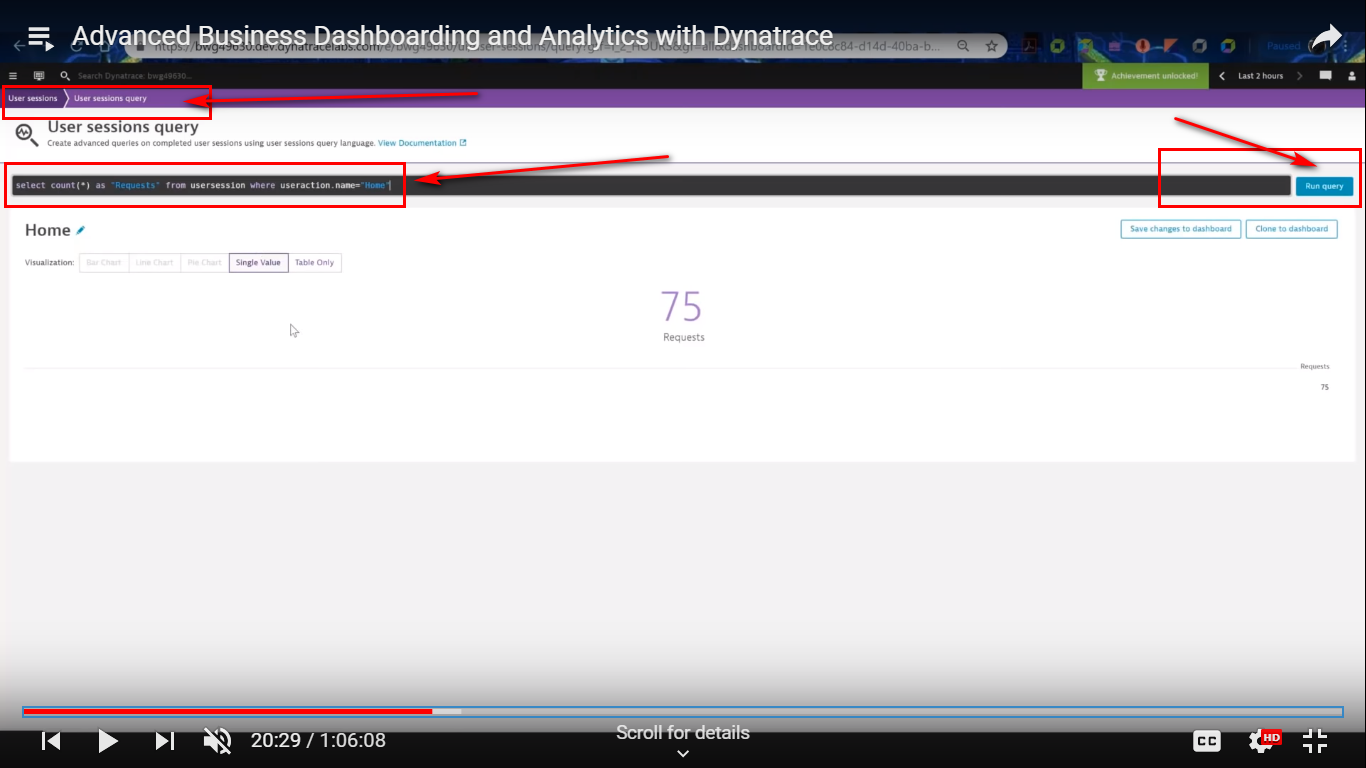Viewport: 1366px width, 768px height.
Task: Go to User sessions breadcrumb
Action: pyautogui.click(x=33, y=99)
